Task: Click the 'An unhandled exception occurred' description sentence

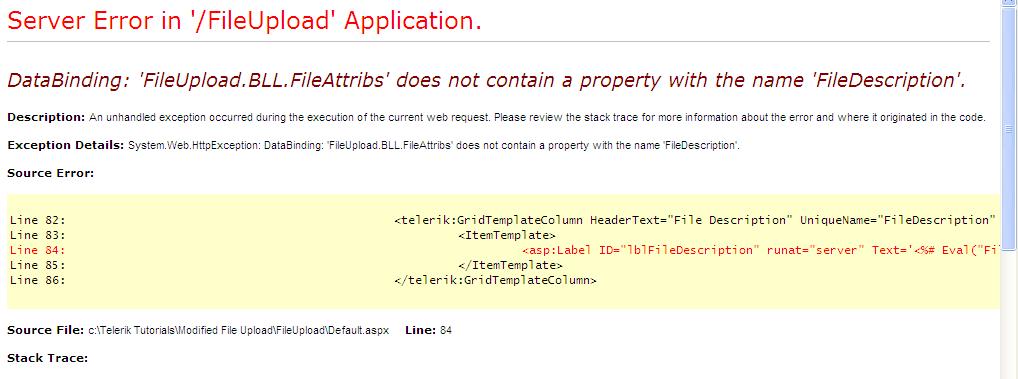Action: click(538, 117)
